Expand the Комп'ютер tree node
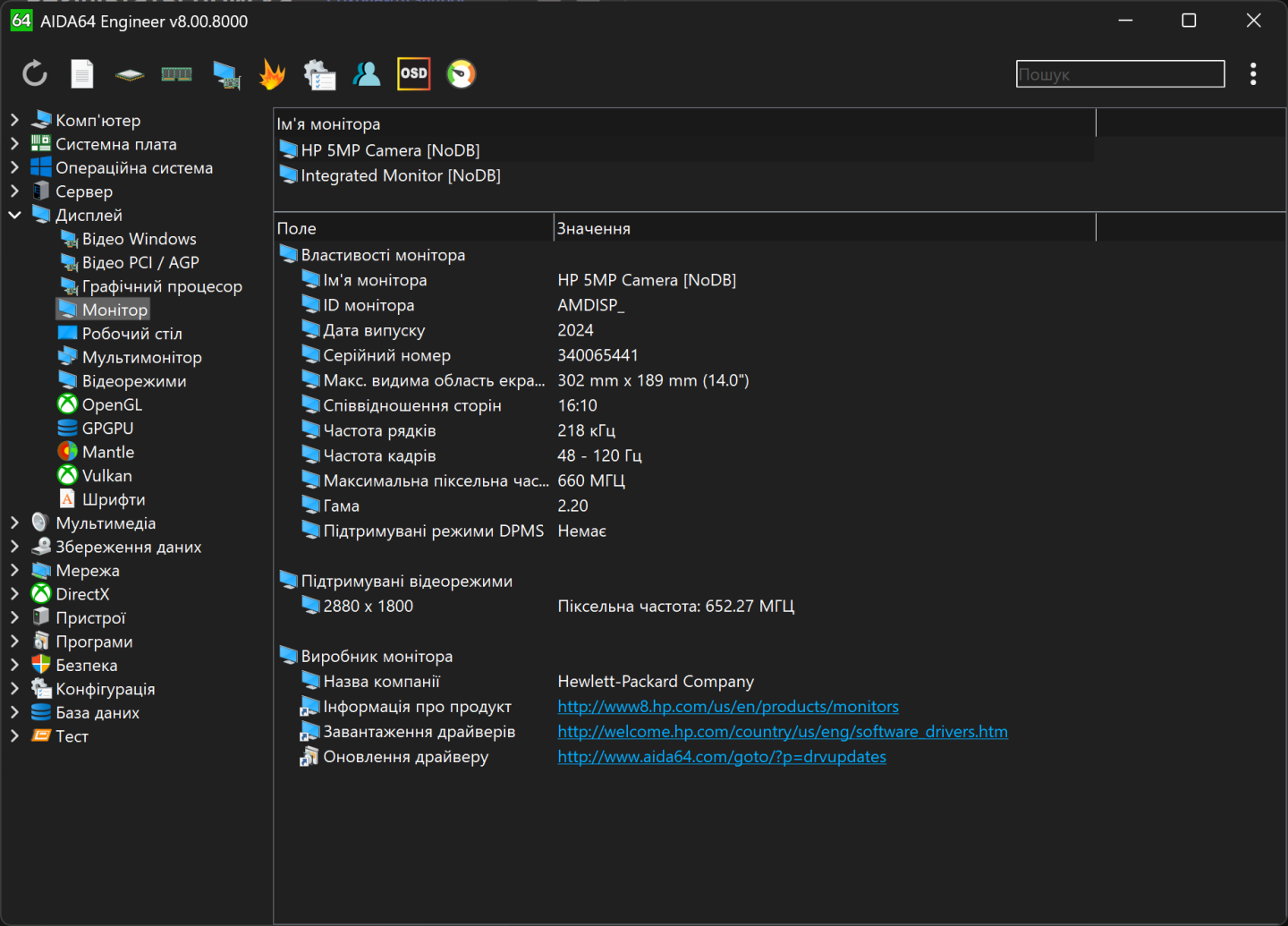Screen dimensions: 1288x926 click(x=15, y=120)
